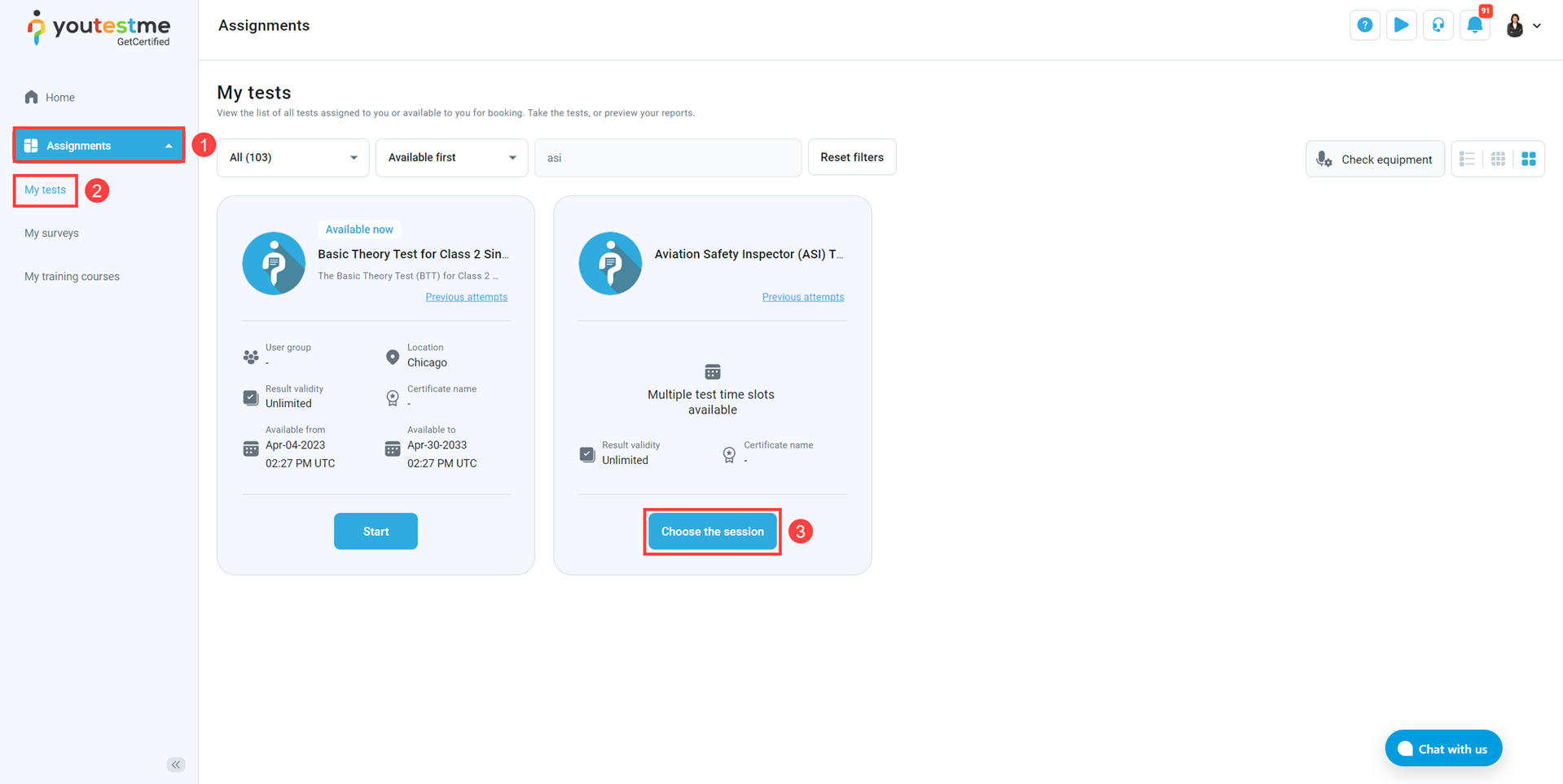Image resolution: width=1563 pixels, height=784 pixels.
Task: View Previous attempts for Aviation Safety Inspector
Action: point(803,297)
